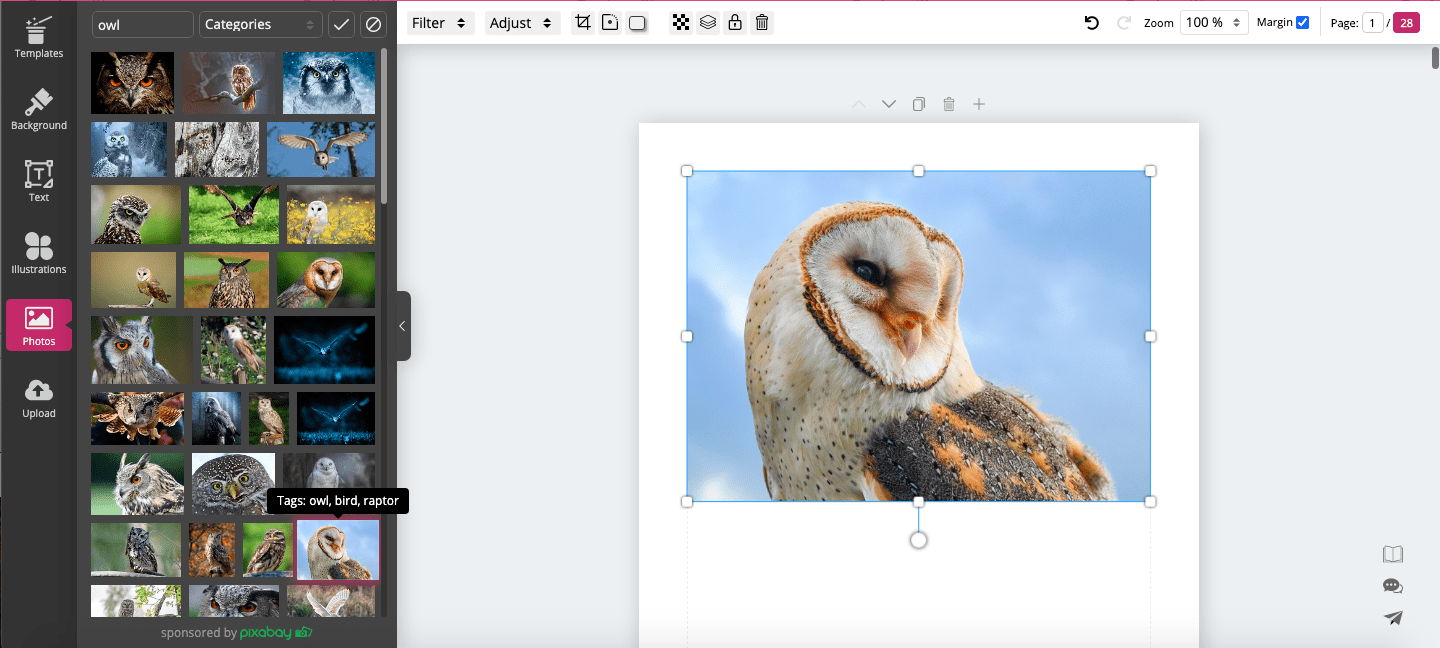This screenshot has height=648, width=1440.
Task: Open the Illustrations panel
Action: coord(38,253)
